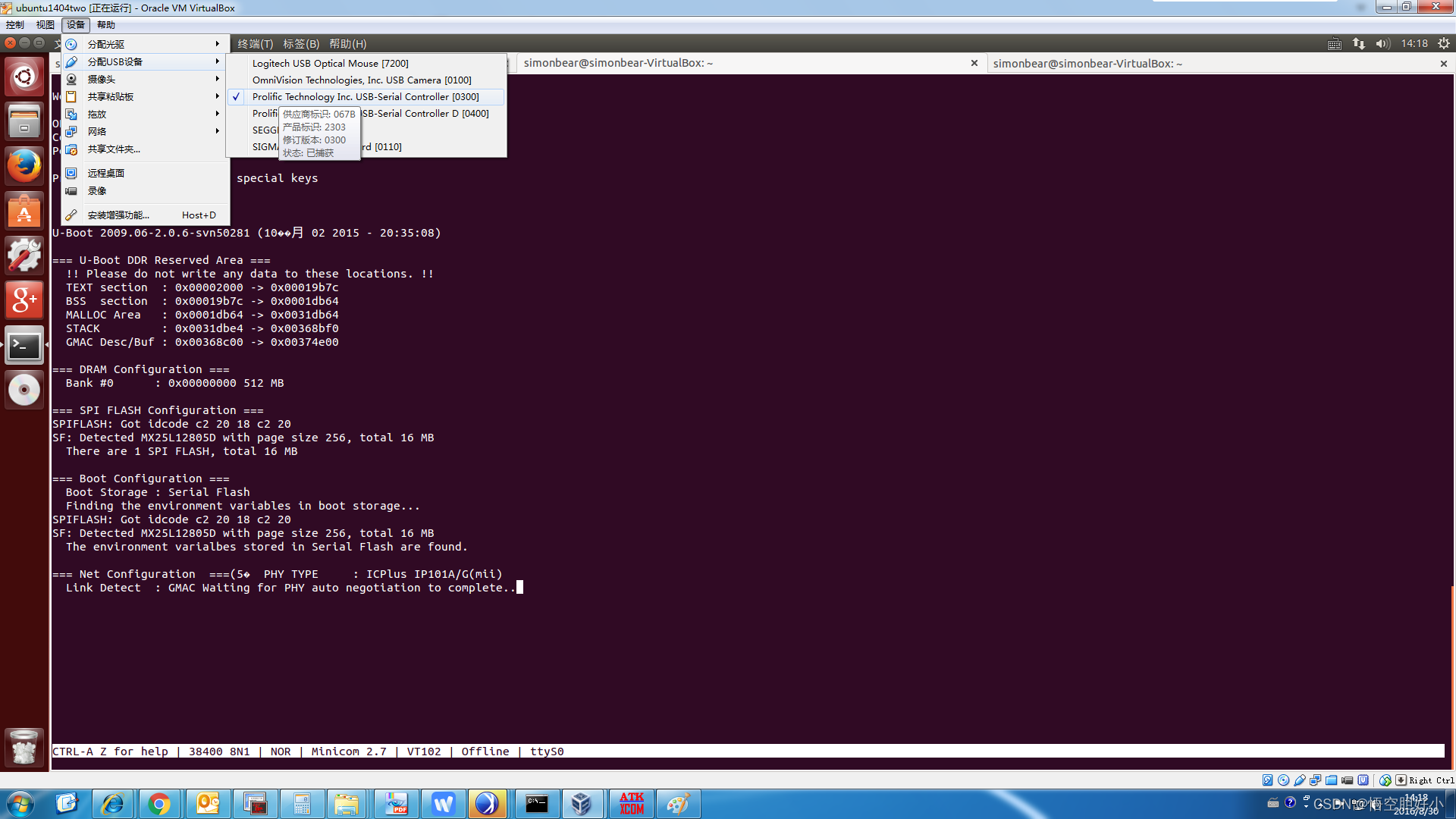
Task: Open the volume control in the top panel
Action: (x=1382, y=43)
